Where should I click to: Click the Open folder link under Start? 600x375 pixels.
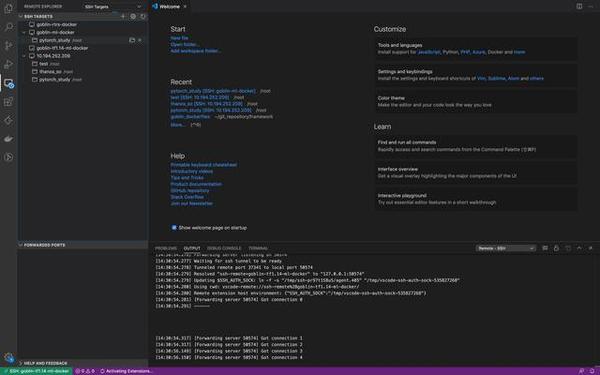coord(184,44)
